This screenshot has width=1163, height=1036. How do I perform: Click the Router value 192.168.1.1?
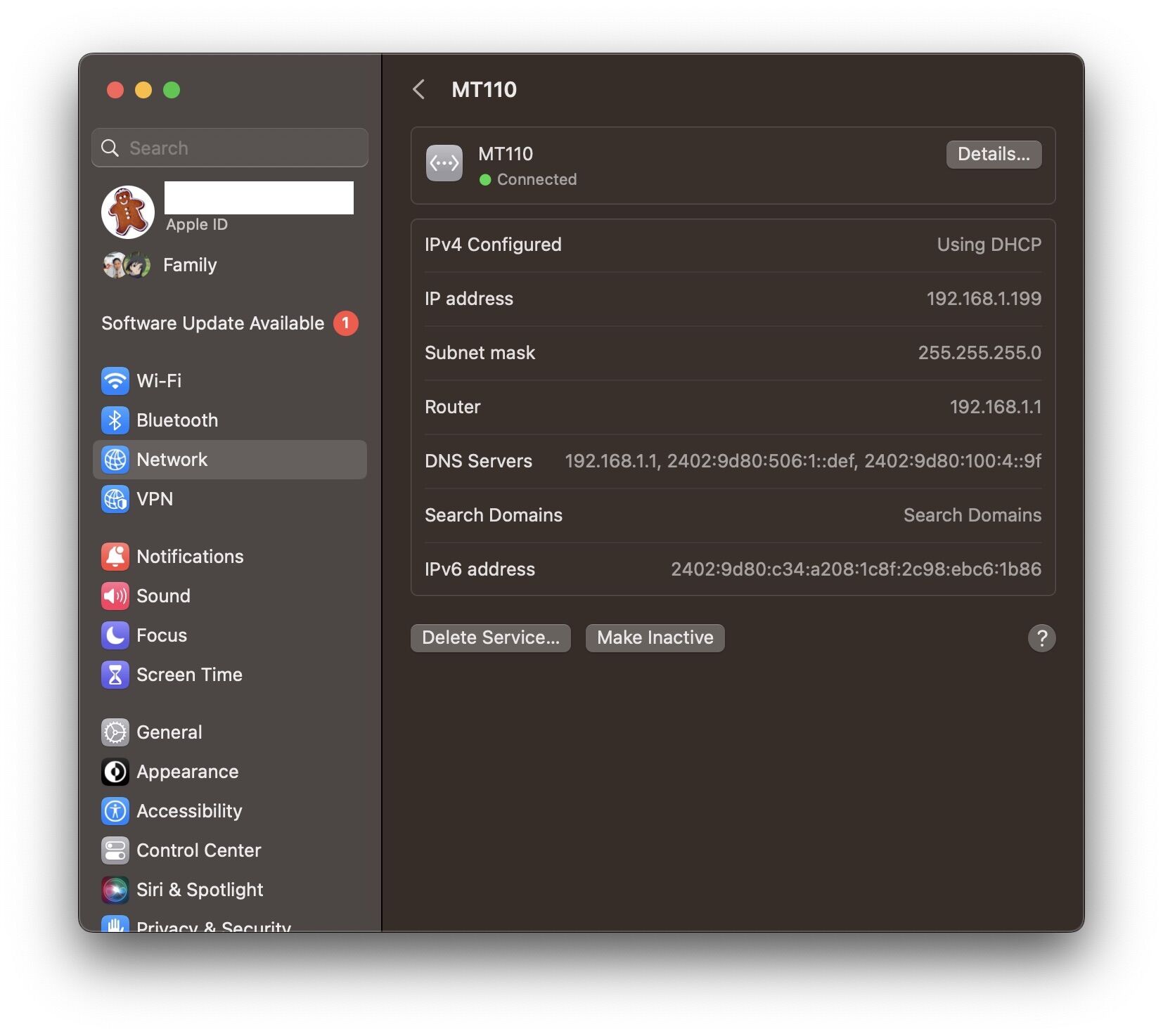pos(996,407)
